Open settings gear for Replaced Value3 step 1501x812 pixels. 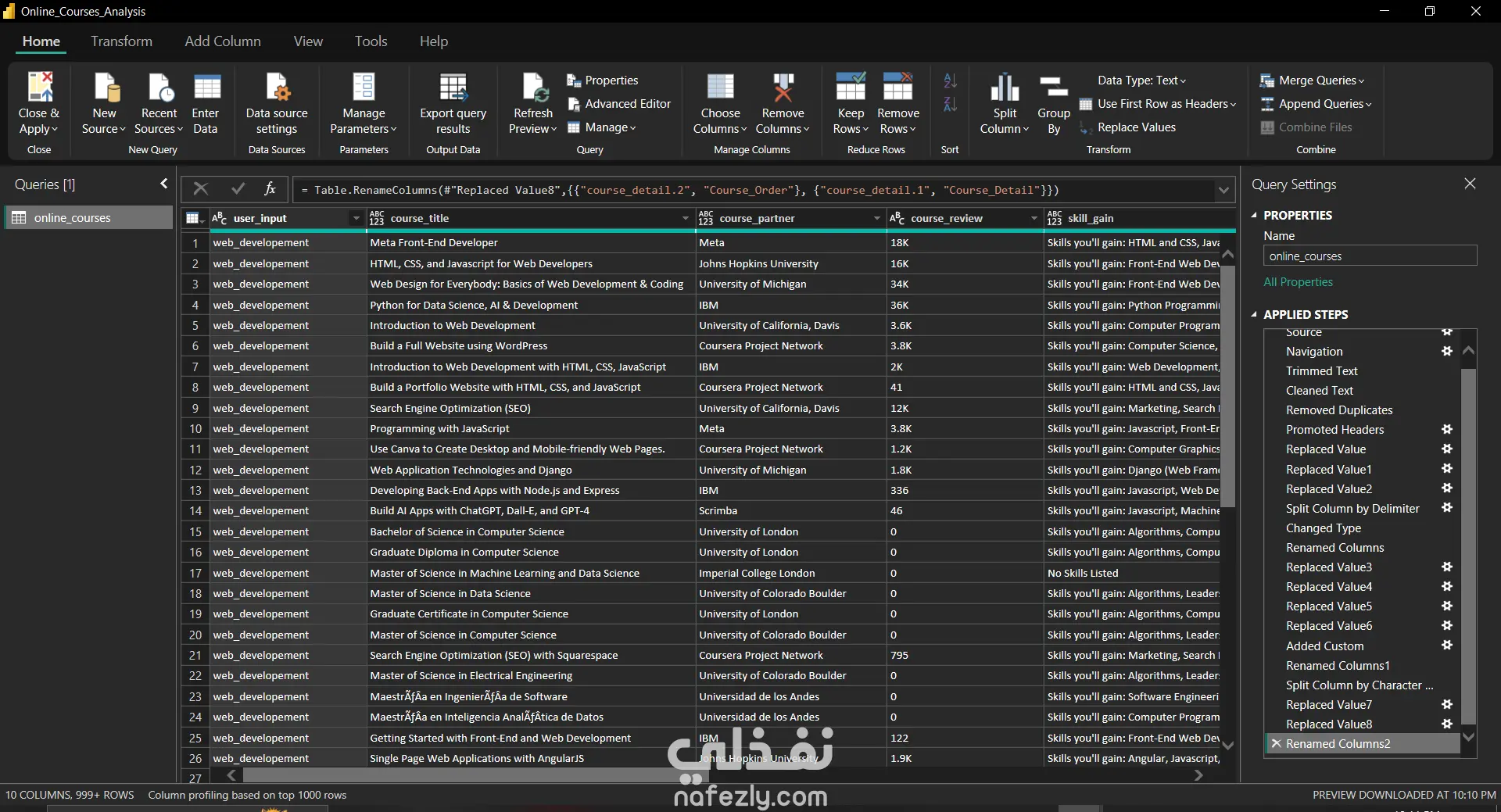click(1447, 567)
